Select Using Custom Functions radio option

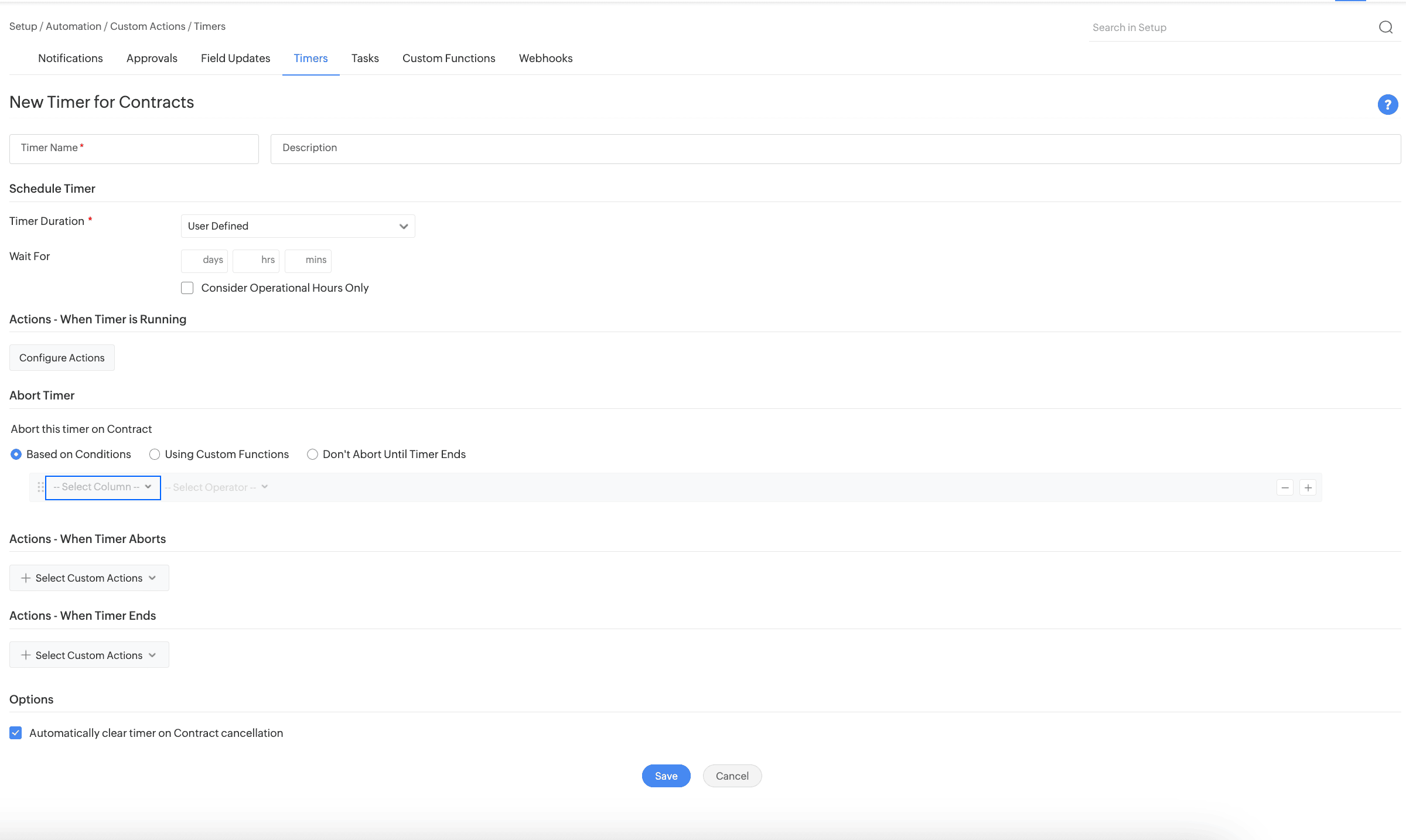tap(155, 455)
